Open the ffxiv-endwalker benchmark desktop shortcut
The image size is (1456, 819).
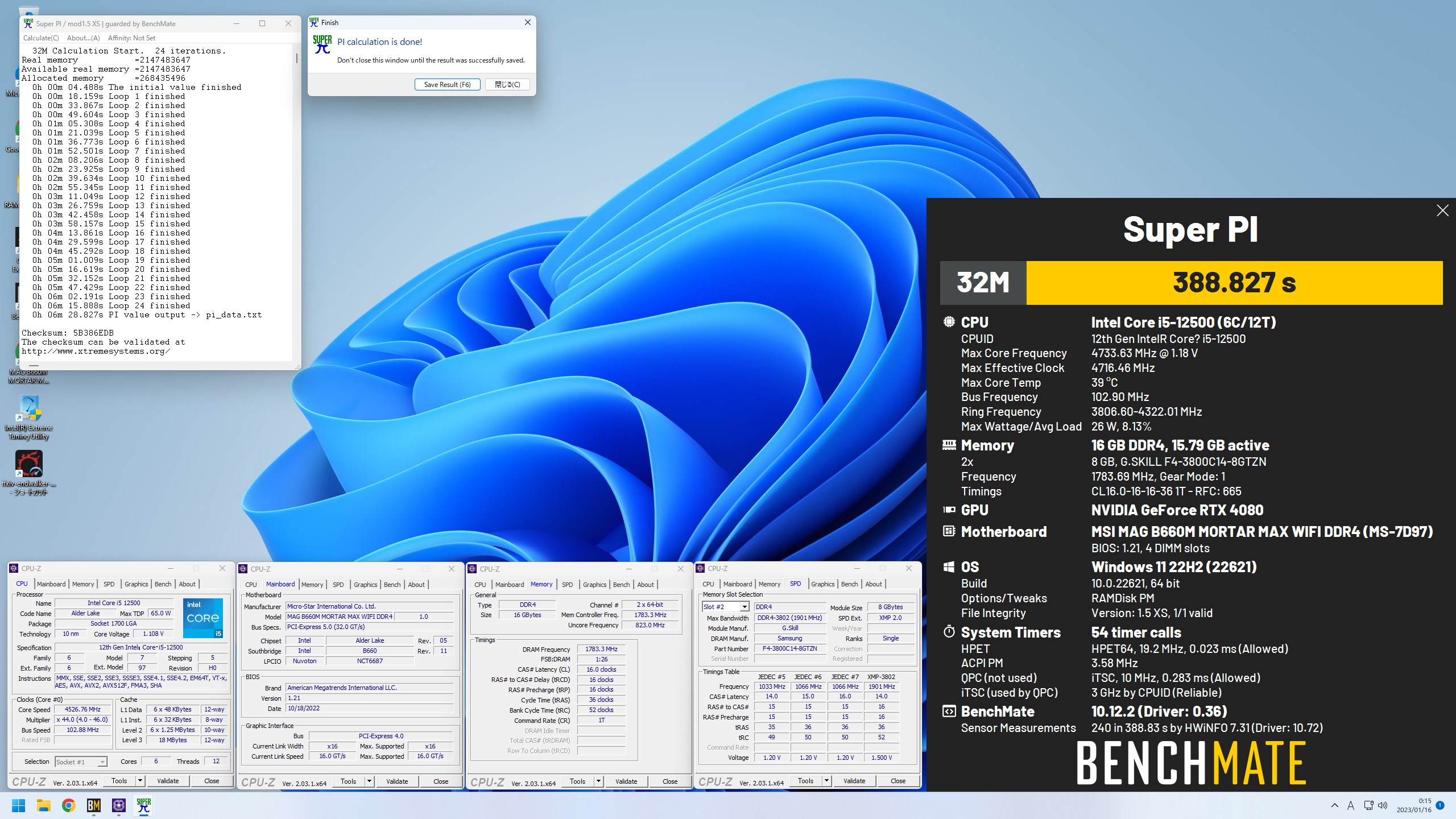[28, 473]
